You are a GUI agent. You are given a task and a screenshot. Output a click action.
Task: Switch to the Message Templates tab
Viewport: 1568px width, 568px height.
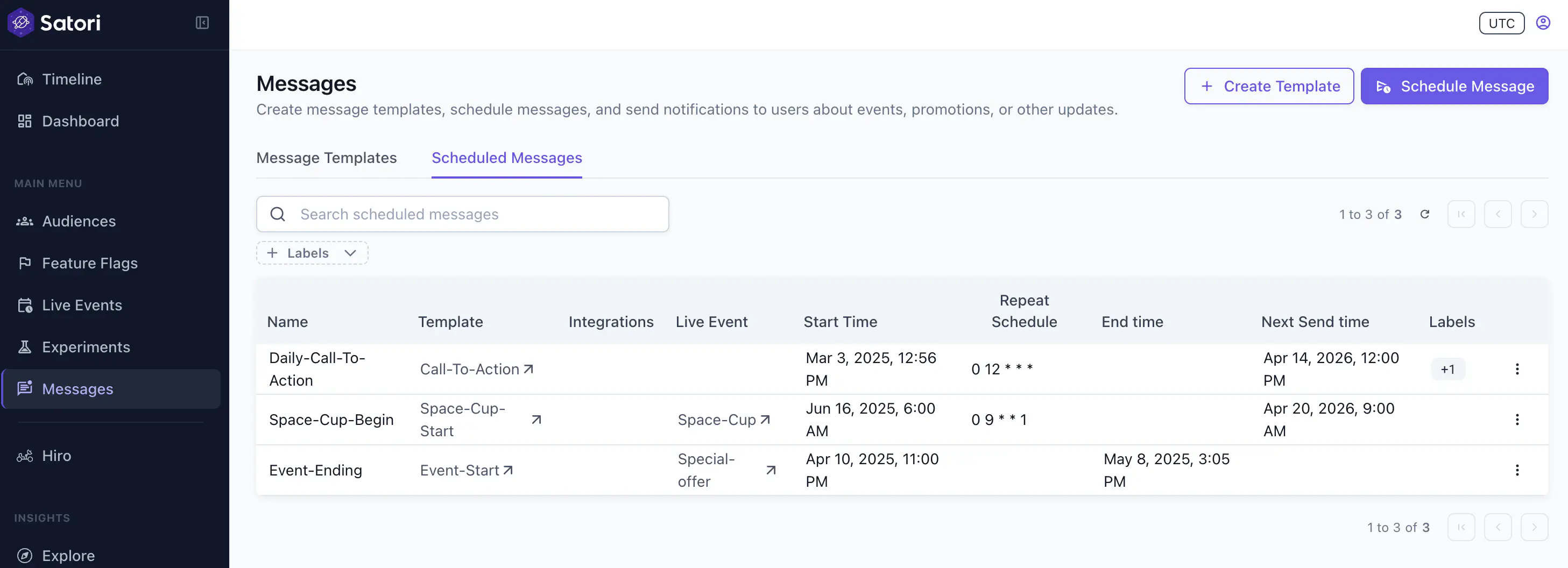326,158
